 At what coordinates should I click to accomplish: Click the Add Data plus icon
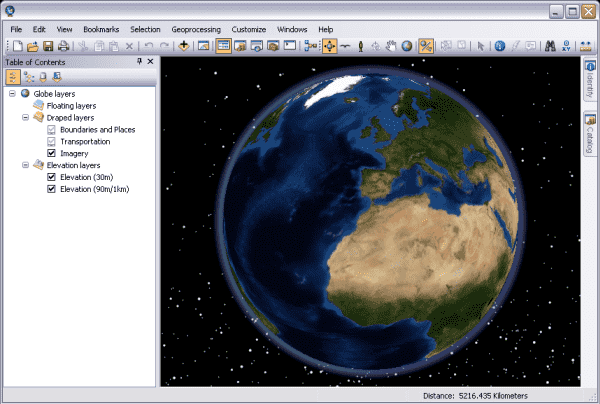click(184, 46)
